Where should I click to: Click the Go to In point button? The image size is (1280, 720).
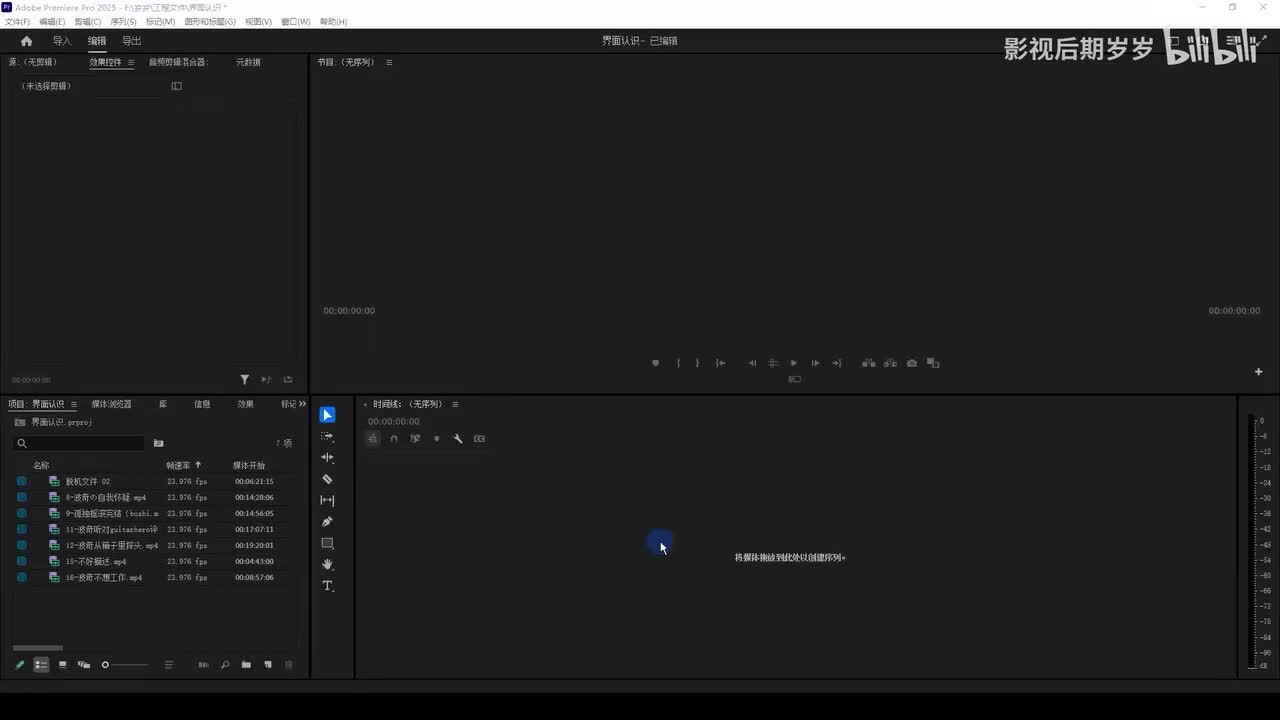[720, 363]
